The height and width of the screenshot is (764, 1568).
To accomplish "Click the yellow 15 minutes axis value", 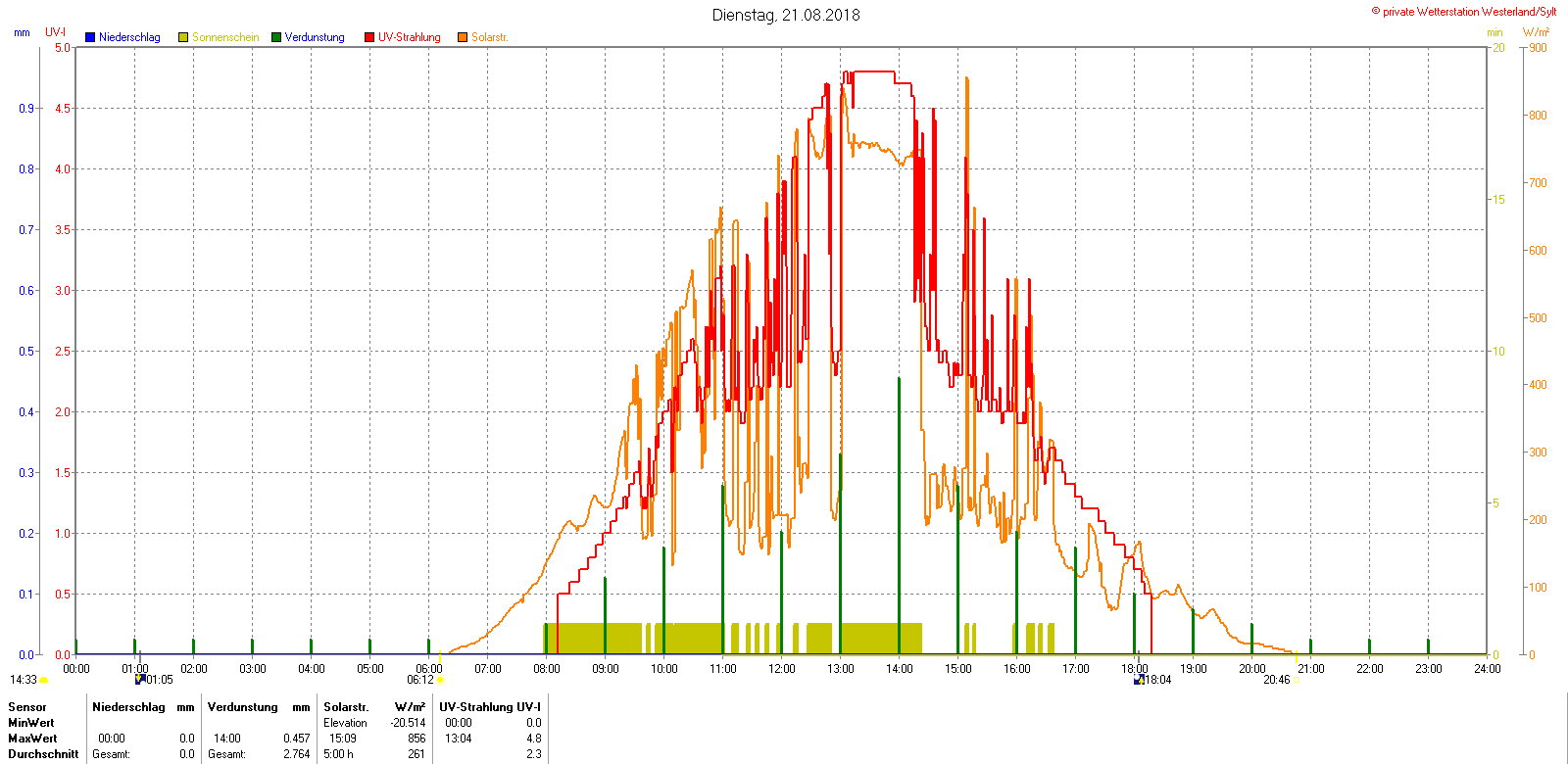I will pos(1498,200).
